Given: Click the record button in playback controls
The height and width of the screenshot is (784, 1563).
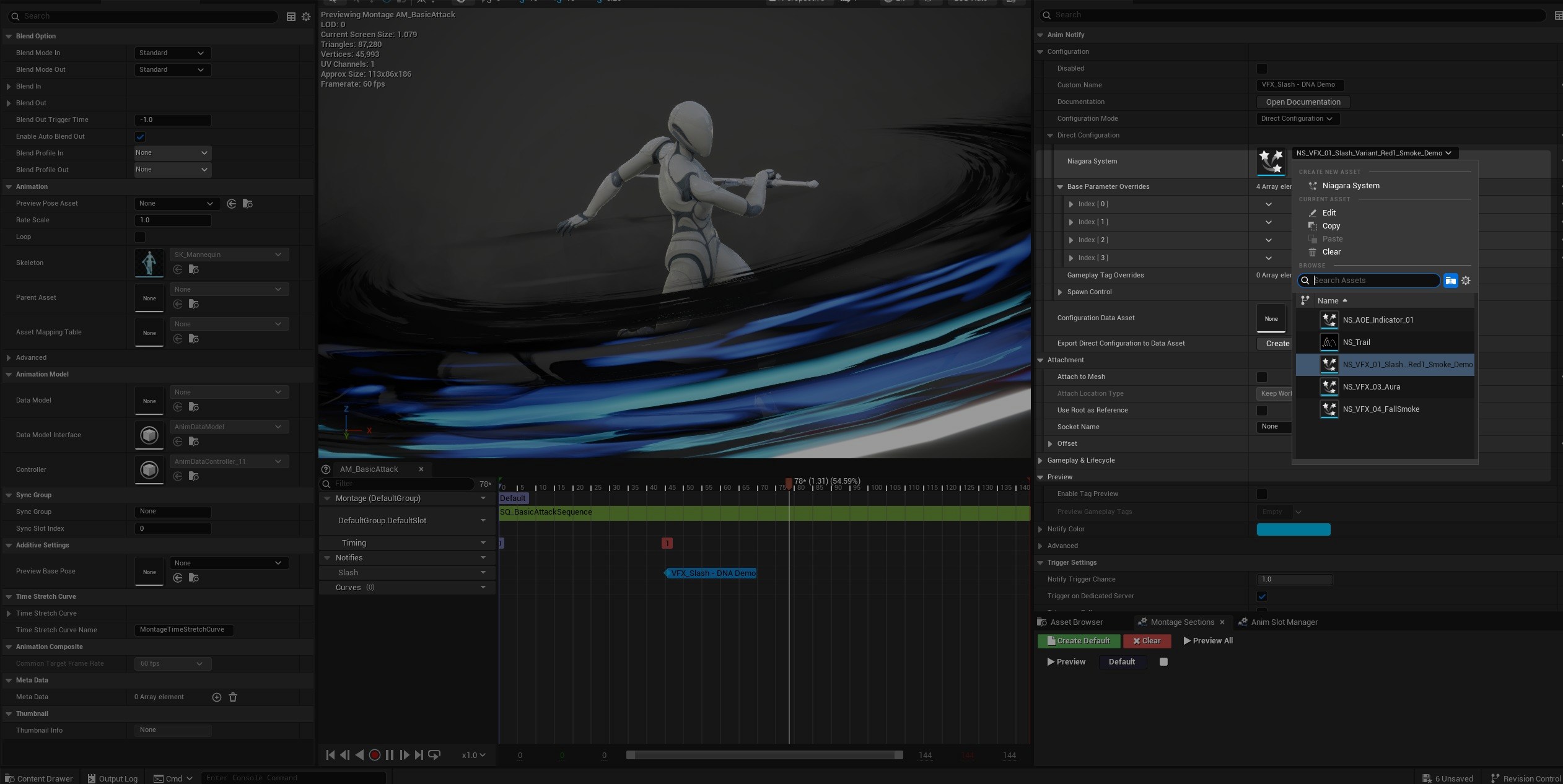Looking at the screenshot, I should [374, 755].
